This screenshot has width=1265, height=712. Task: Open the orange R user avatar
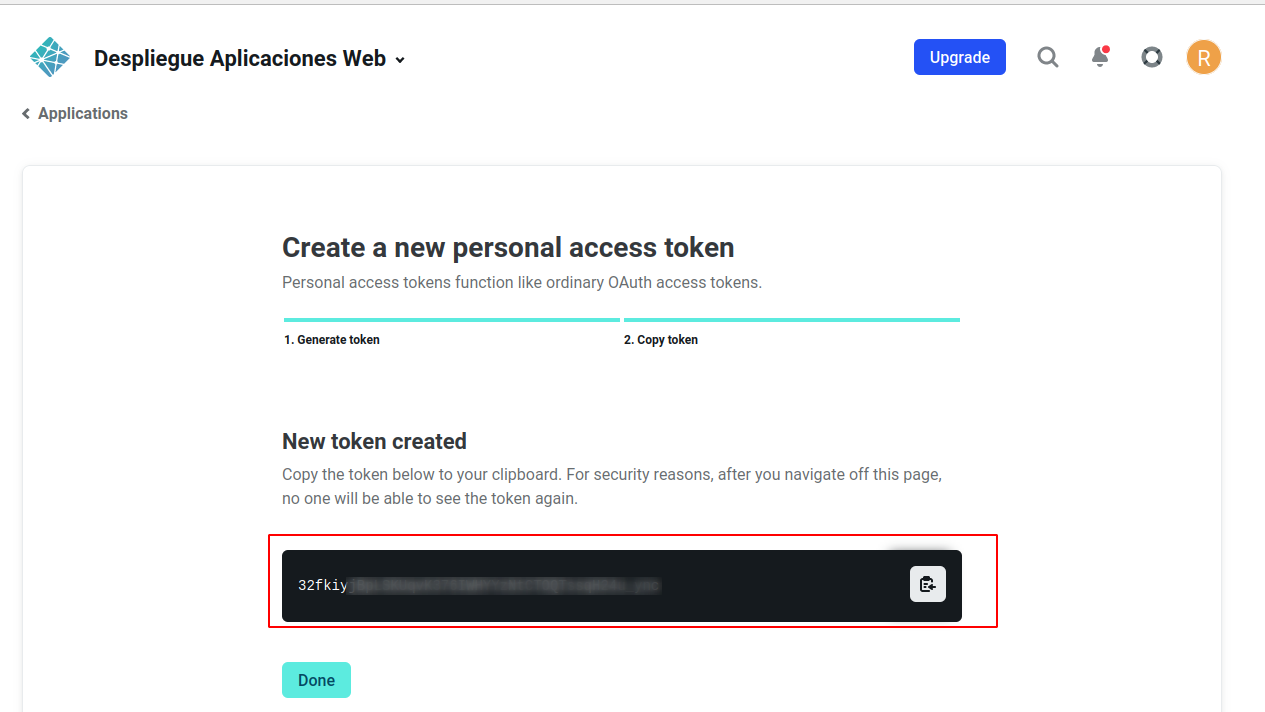1204,57
